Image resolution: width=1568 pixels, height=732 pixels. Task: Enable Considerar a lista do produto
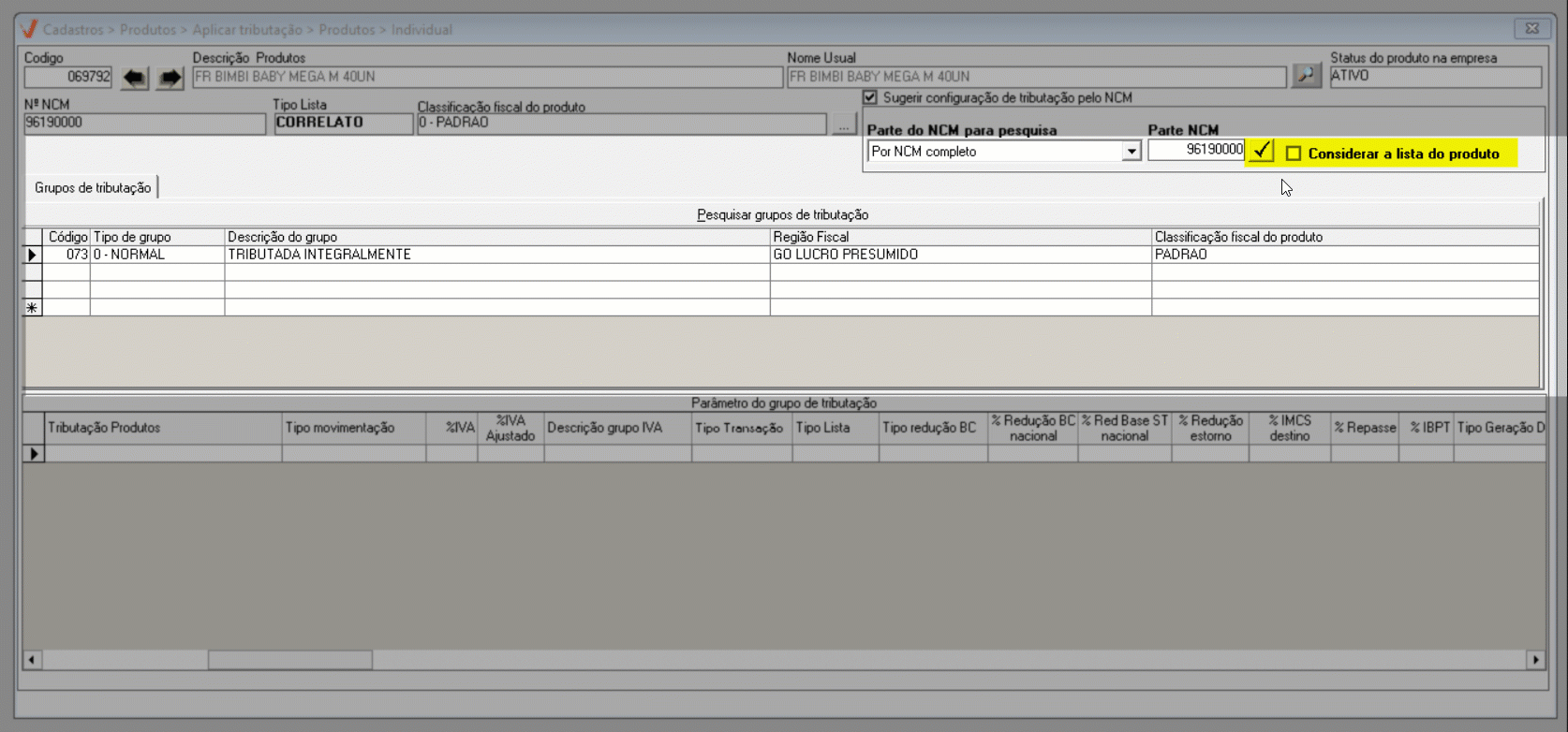click(x=1294, y=154)
